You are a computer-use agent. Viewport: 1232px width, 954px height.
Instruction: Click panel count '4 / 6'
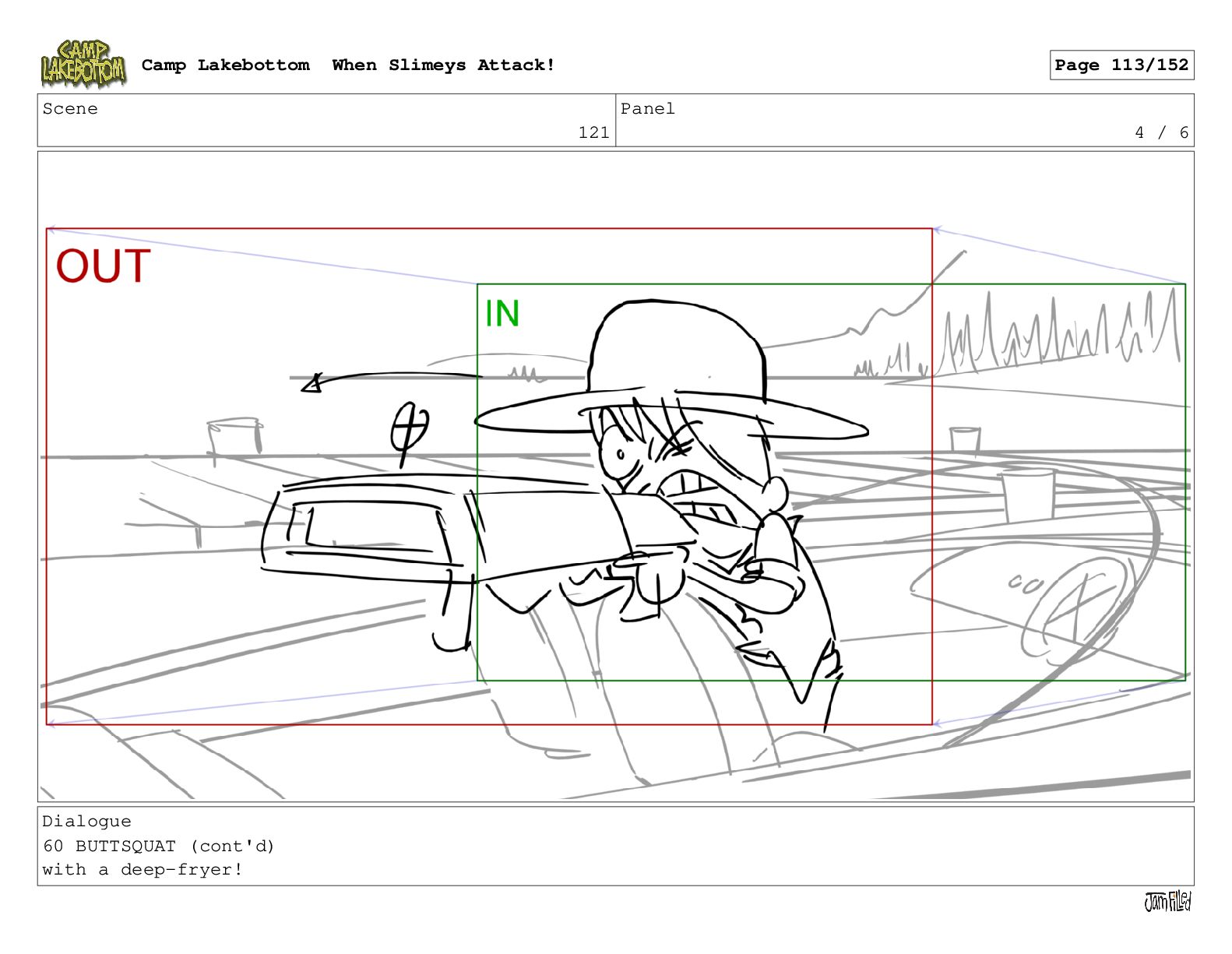tap(1161, 133)
